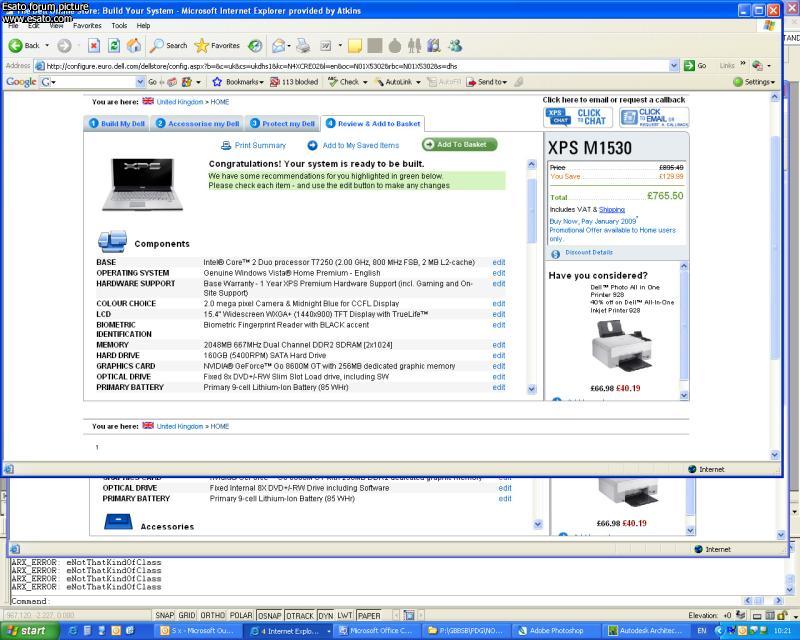Click the XPS Click to Chat icon
Viewport: 800px width, 640px height.
tap(578, 117)
